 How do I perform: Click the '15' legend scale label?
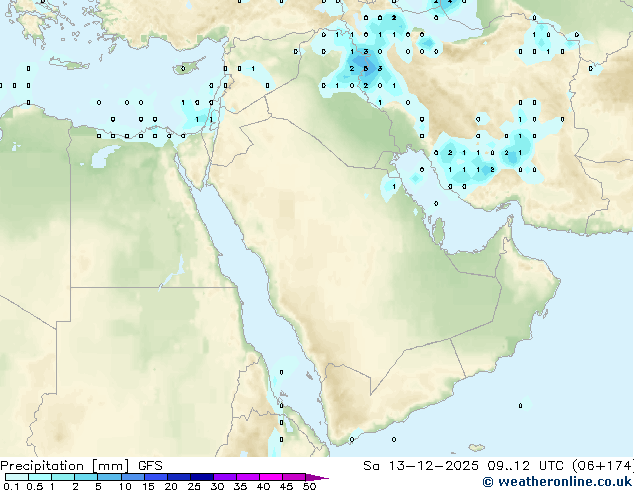148,486
